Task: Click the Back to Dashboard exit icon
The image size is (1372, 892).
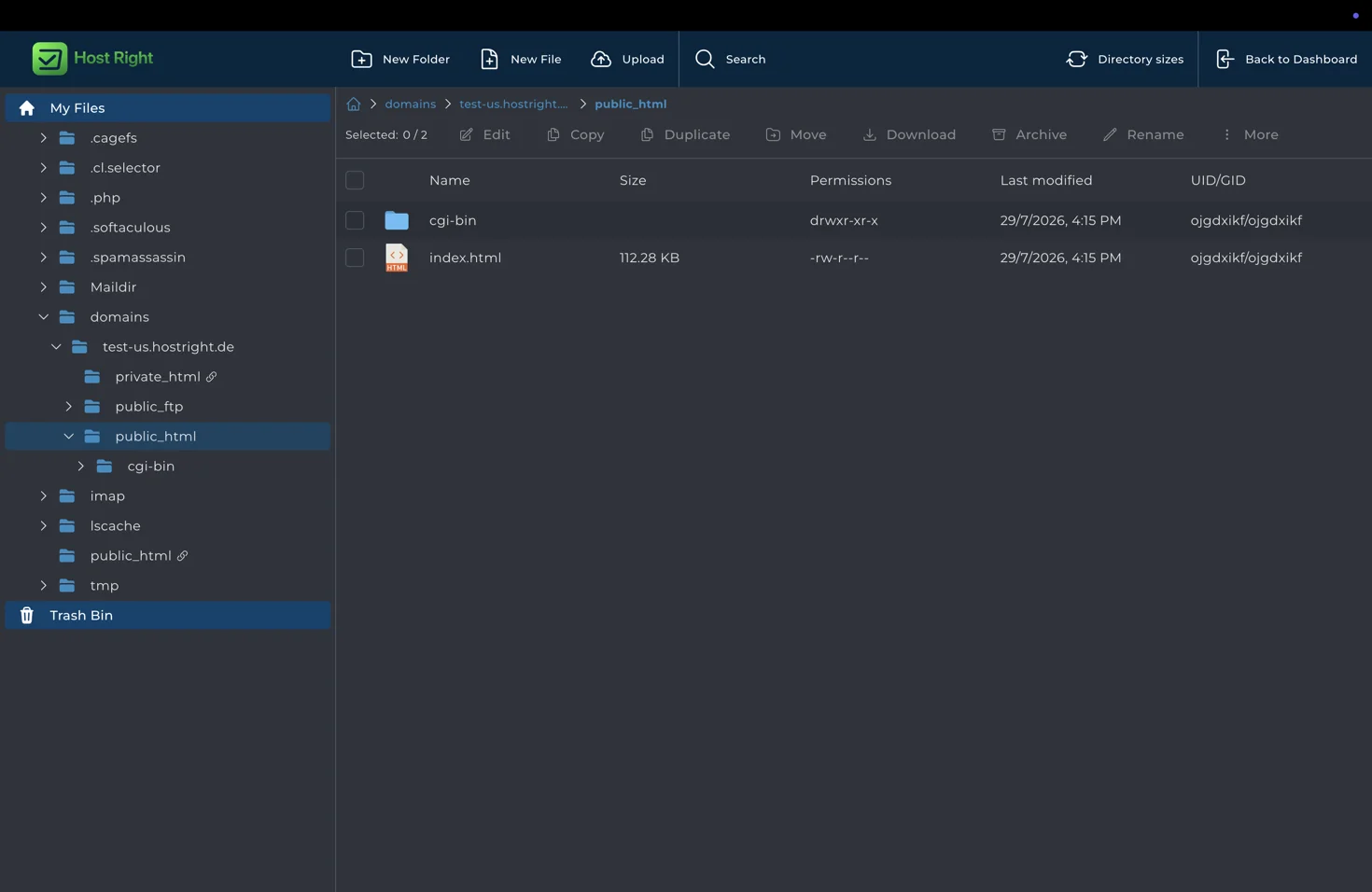Action: 1225,59
